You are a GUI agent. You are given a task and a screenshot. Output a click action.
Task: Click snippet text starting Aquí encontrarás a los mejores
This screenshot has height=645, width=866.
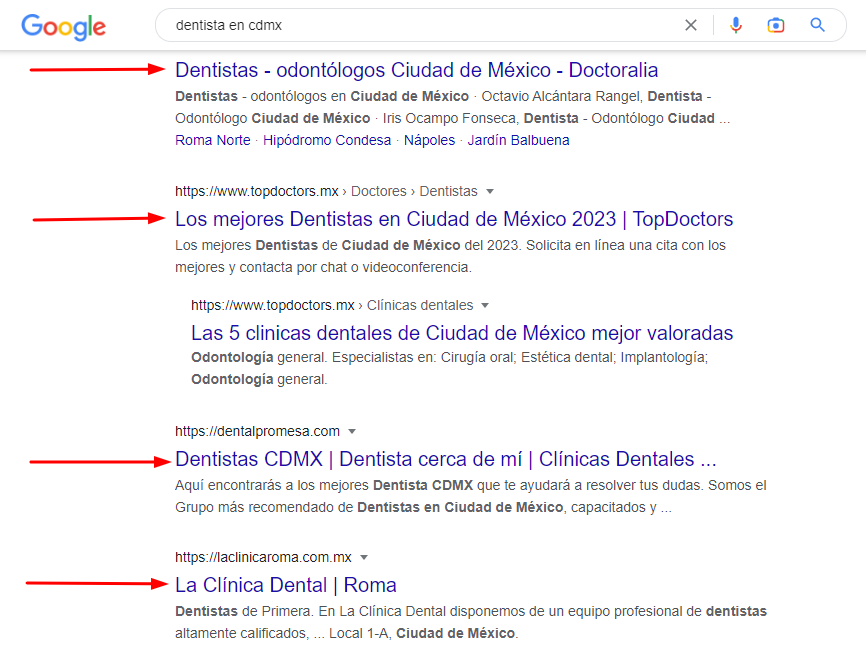471,496
